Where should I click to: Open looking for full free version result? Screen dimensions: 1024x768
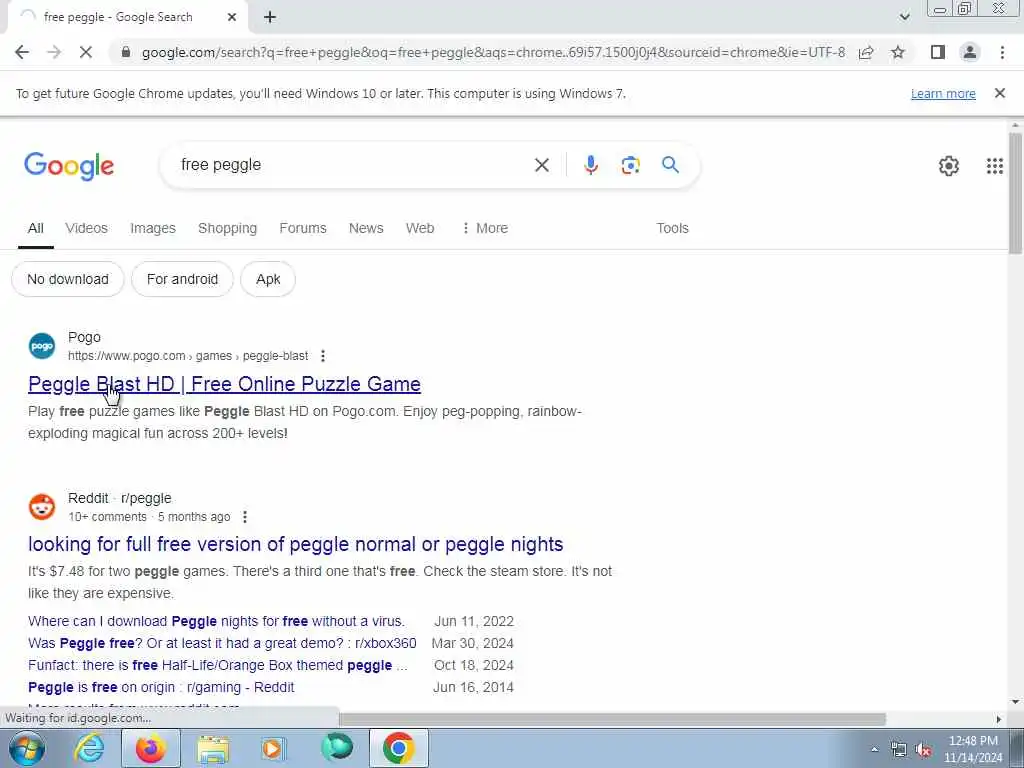pyautogui.click(x=295, y=544)
